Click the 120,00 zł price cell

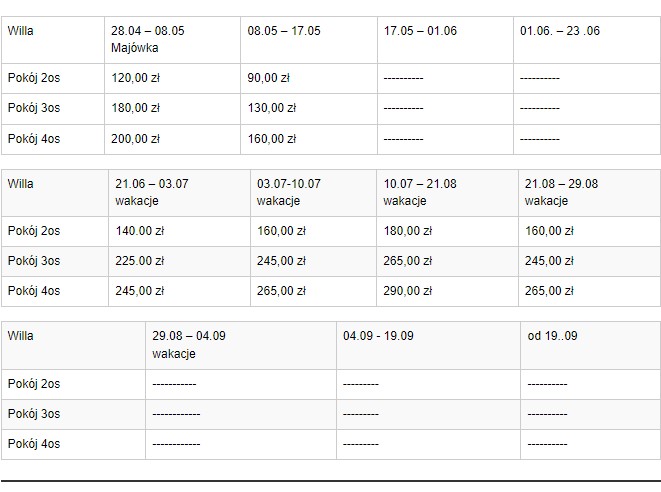pos(136,78)
